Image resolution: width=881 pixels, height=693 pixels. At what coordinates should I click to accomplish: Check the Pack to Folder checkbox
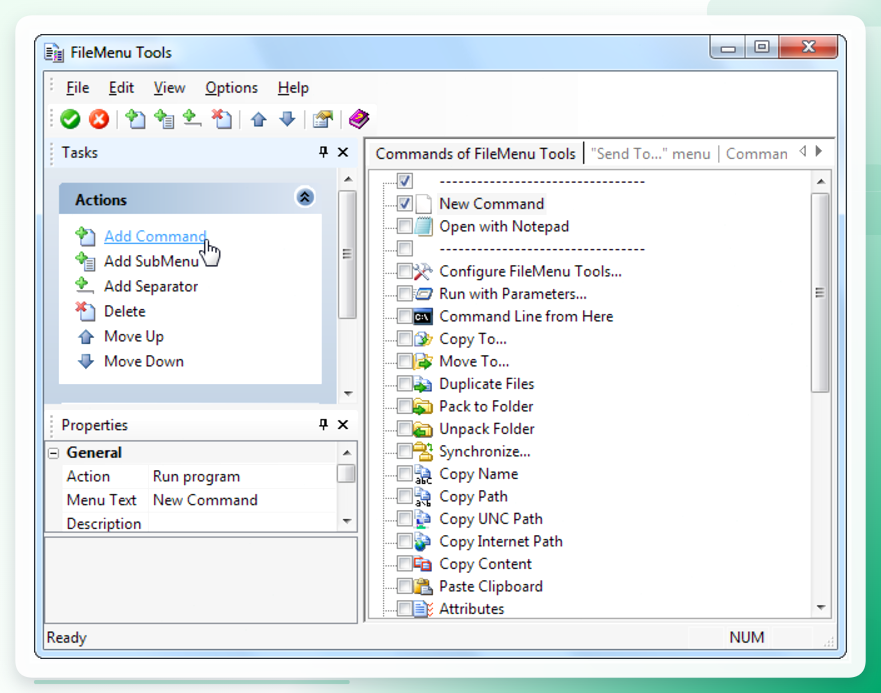pyautogui.click(x=405, y=406)
